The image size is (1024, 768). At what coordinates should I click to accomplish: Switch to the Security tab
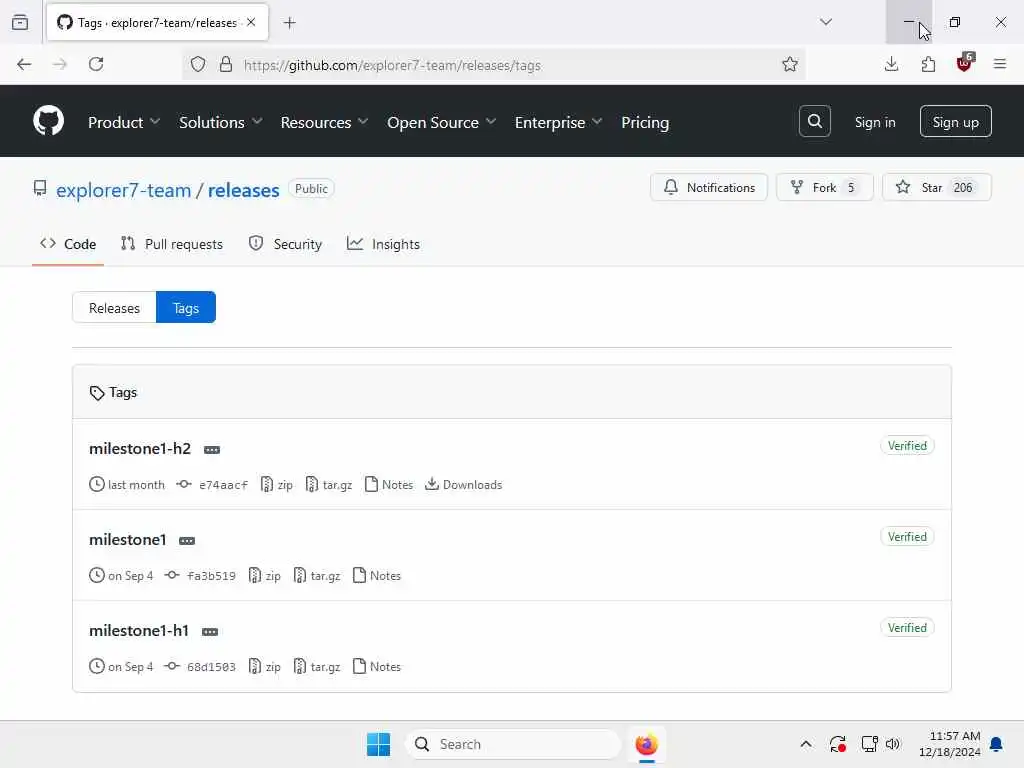285,244
